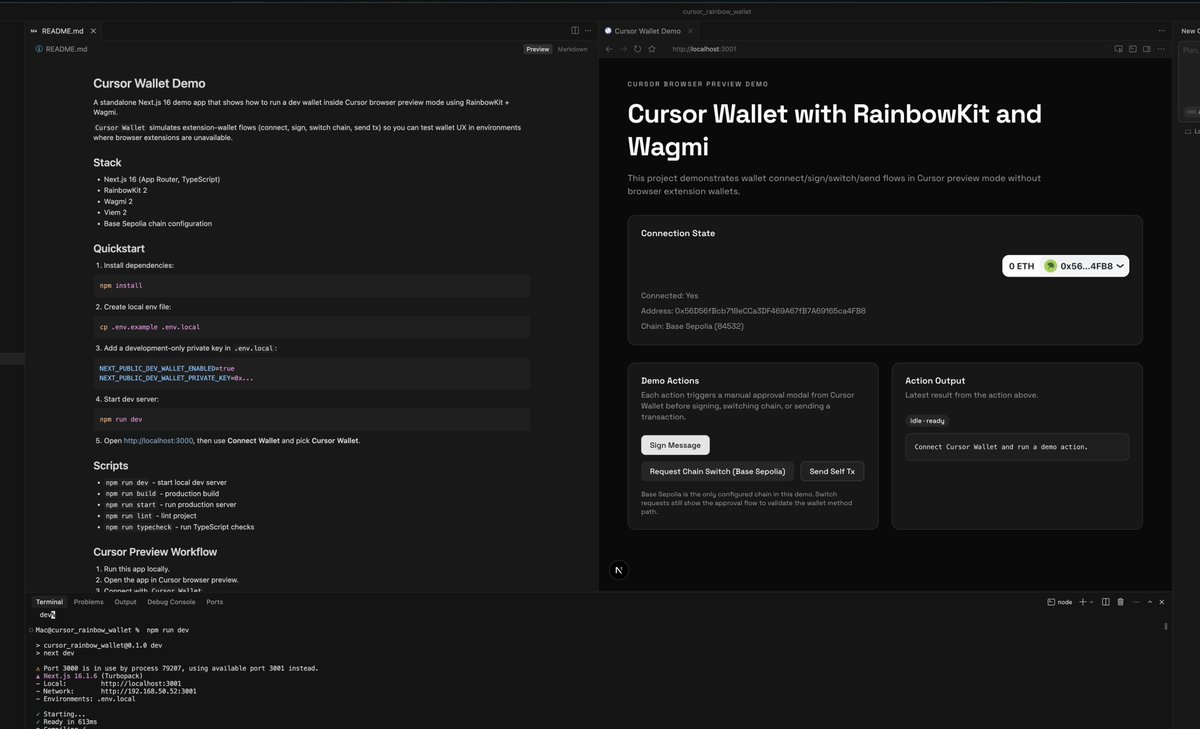
Task: Click Request Chain Switch (Base Sepolia) button
Action: click(x=717, y=471)
